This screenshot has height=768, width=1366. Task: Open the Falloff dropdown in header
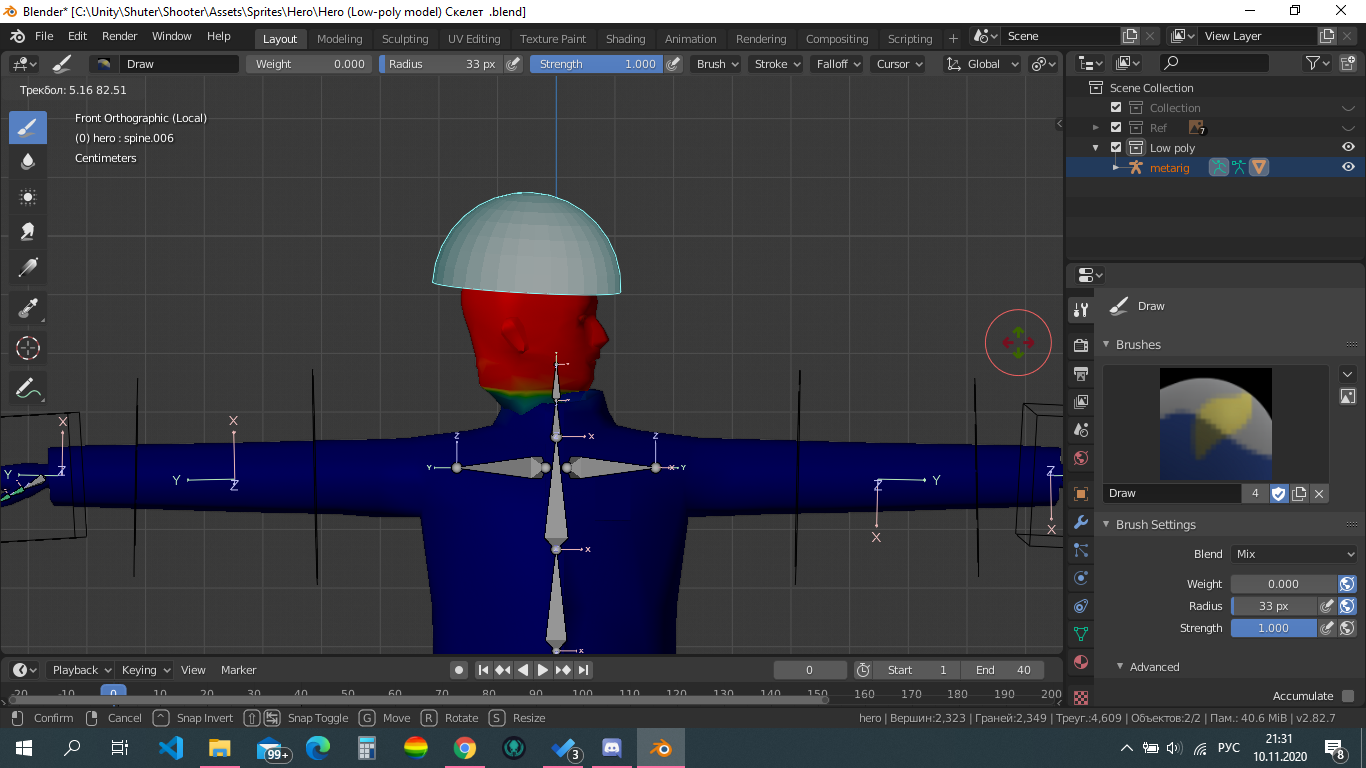pos(838,64)
